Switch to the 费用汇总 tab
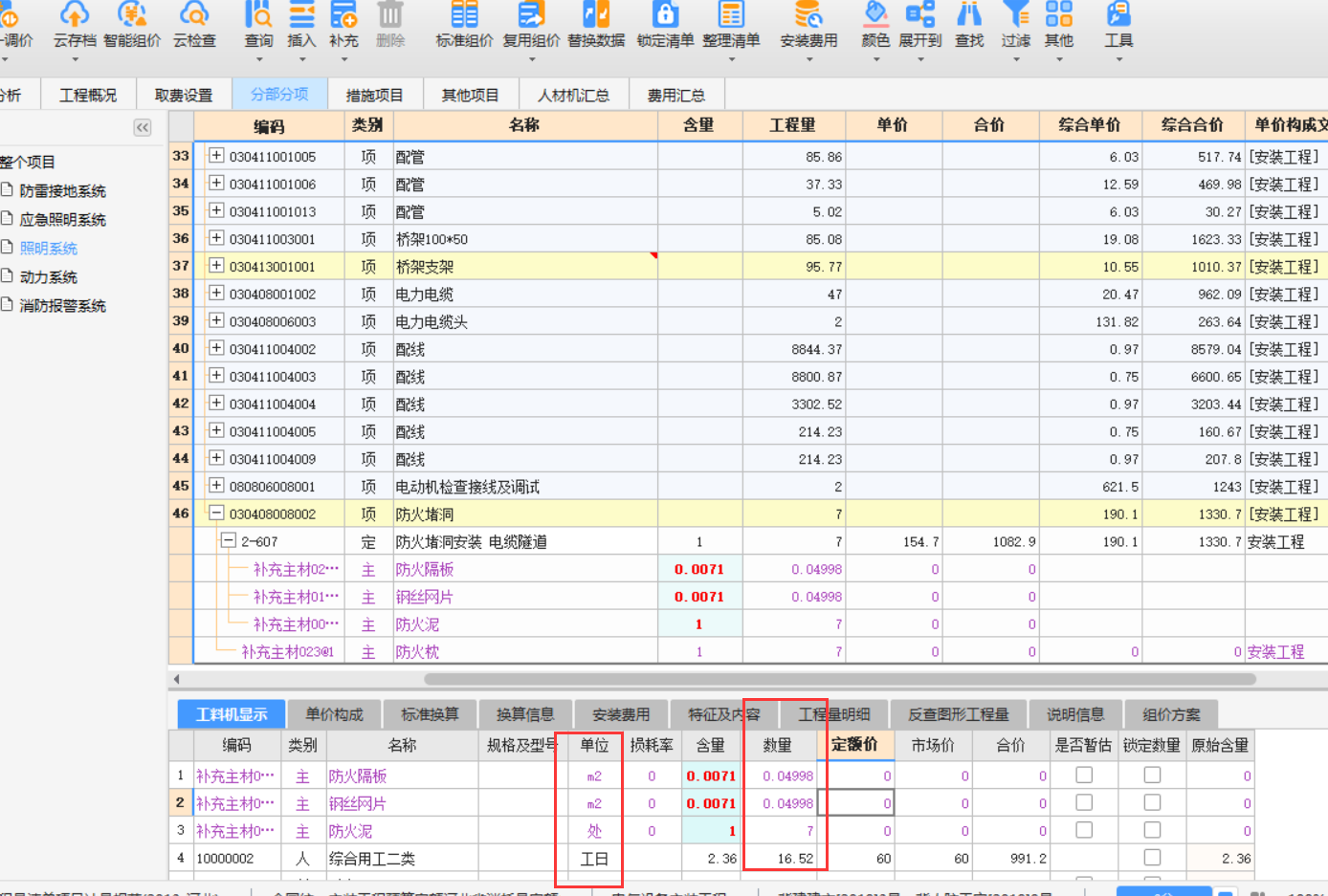Viewport: 1328px width, 896px height. pyautogui.click(x=676, y=96)
